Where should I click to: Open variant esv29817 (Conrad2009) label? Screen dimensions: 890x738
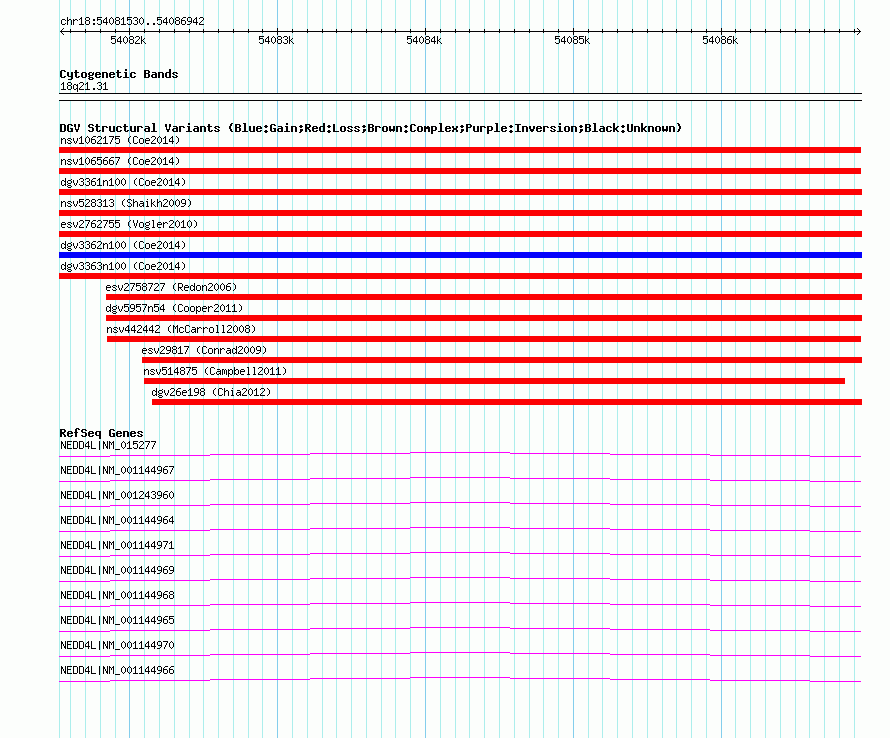(204, 350)
